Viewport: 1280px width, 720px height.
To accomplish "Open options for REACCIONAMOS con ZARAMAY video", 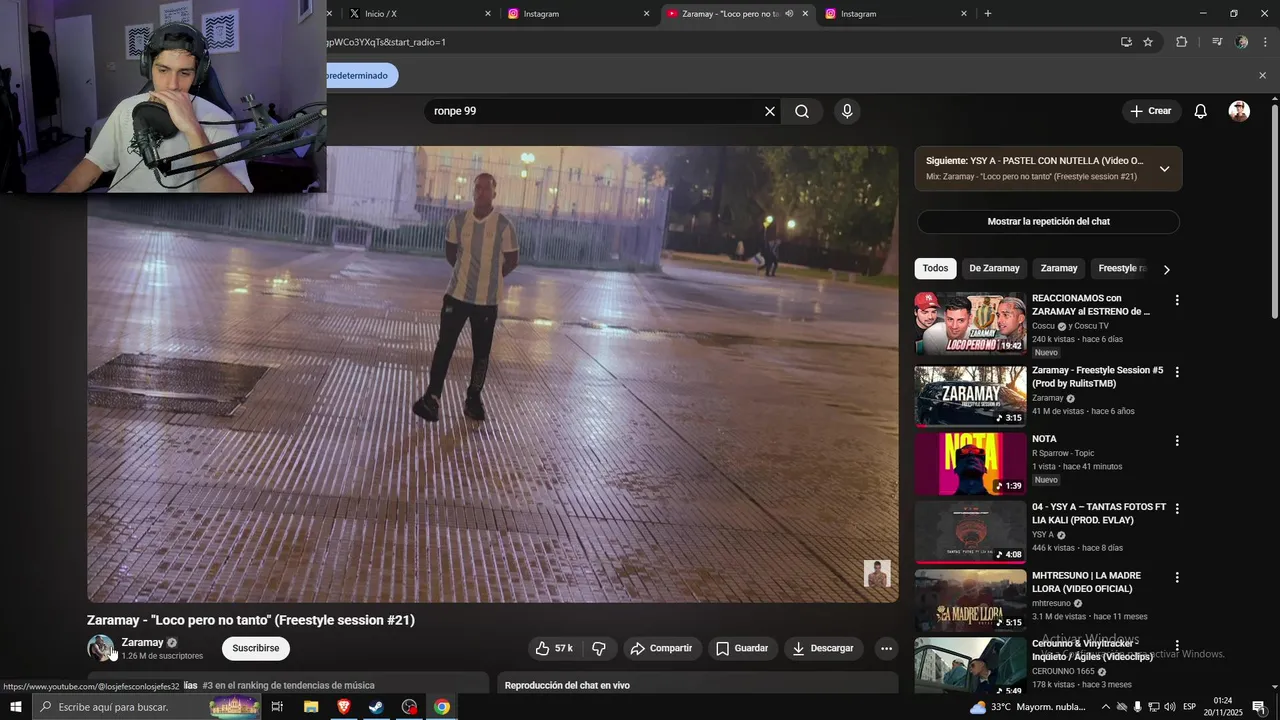I will tap(1177, 300).
